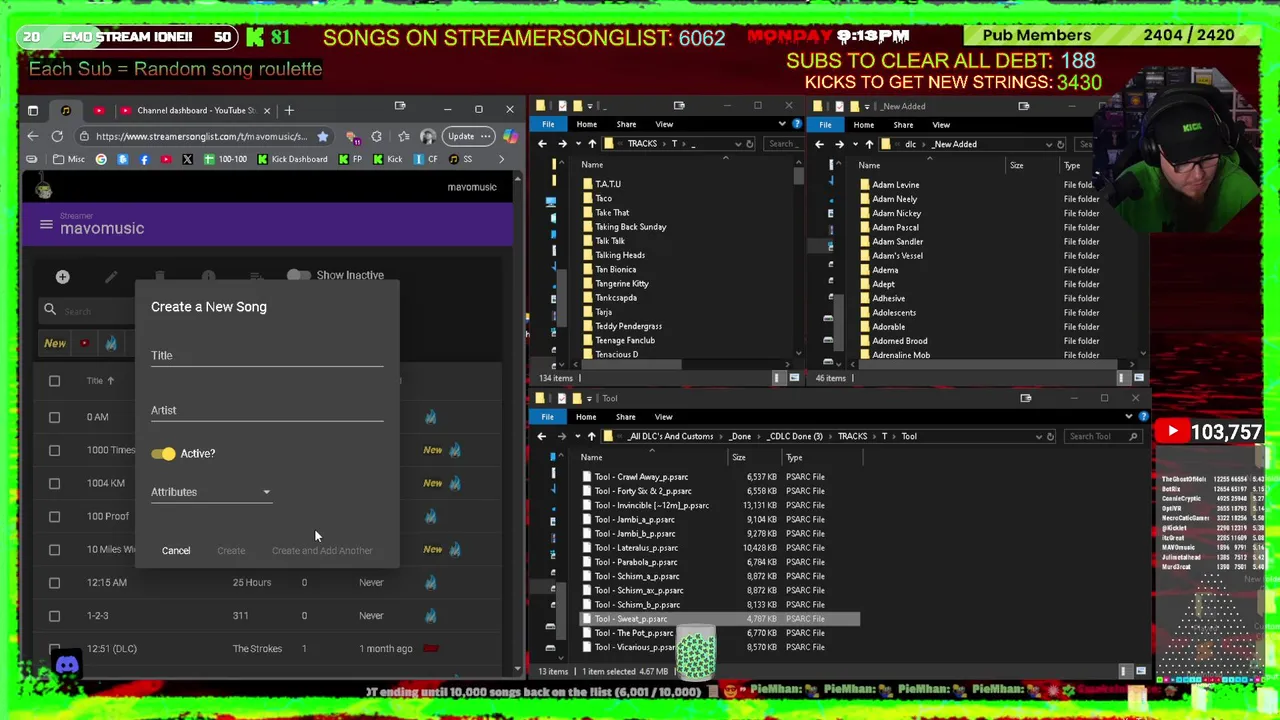The height and width of the screenshot is (720, 1280).
Task: Check the box for 12:15 AM song
Action: (x=54, y=582)
